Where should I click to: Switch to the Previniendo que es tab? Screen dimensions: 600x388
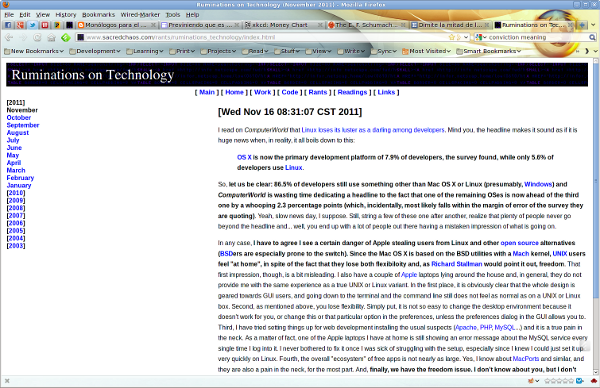coord(200,25)
